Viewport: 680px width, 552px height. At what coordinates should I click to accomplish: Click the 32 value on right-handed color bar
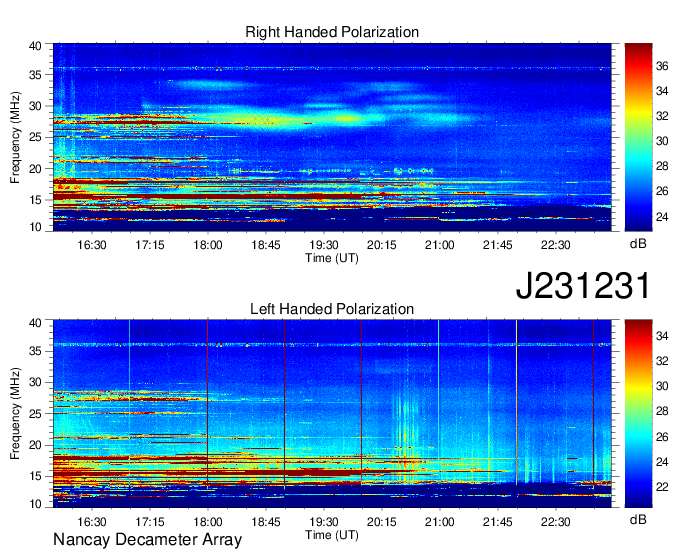click(x=662, y=116)
